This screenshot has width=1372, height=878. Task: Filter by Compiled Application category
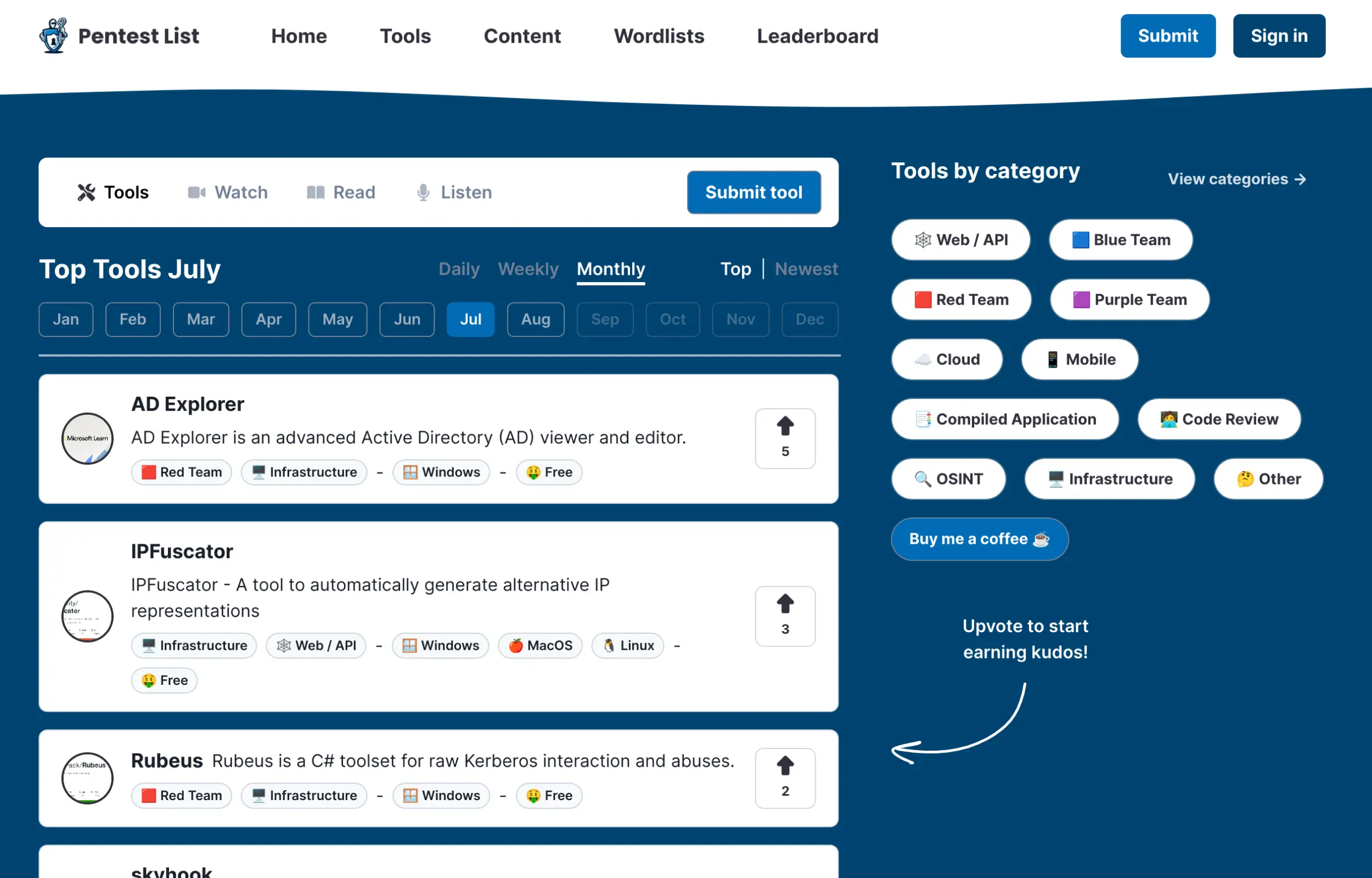(1004, 420)
